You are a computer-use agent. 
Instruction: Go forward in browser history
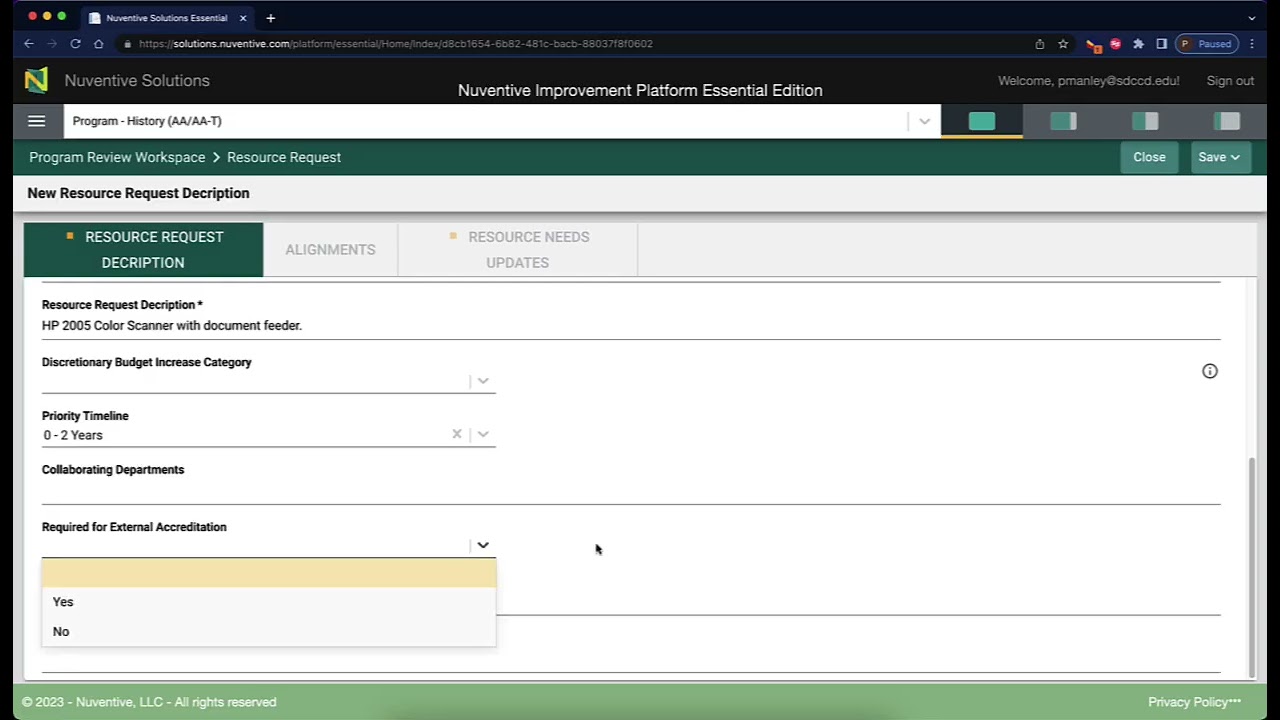[52, 44]
